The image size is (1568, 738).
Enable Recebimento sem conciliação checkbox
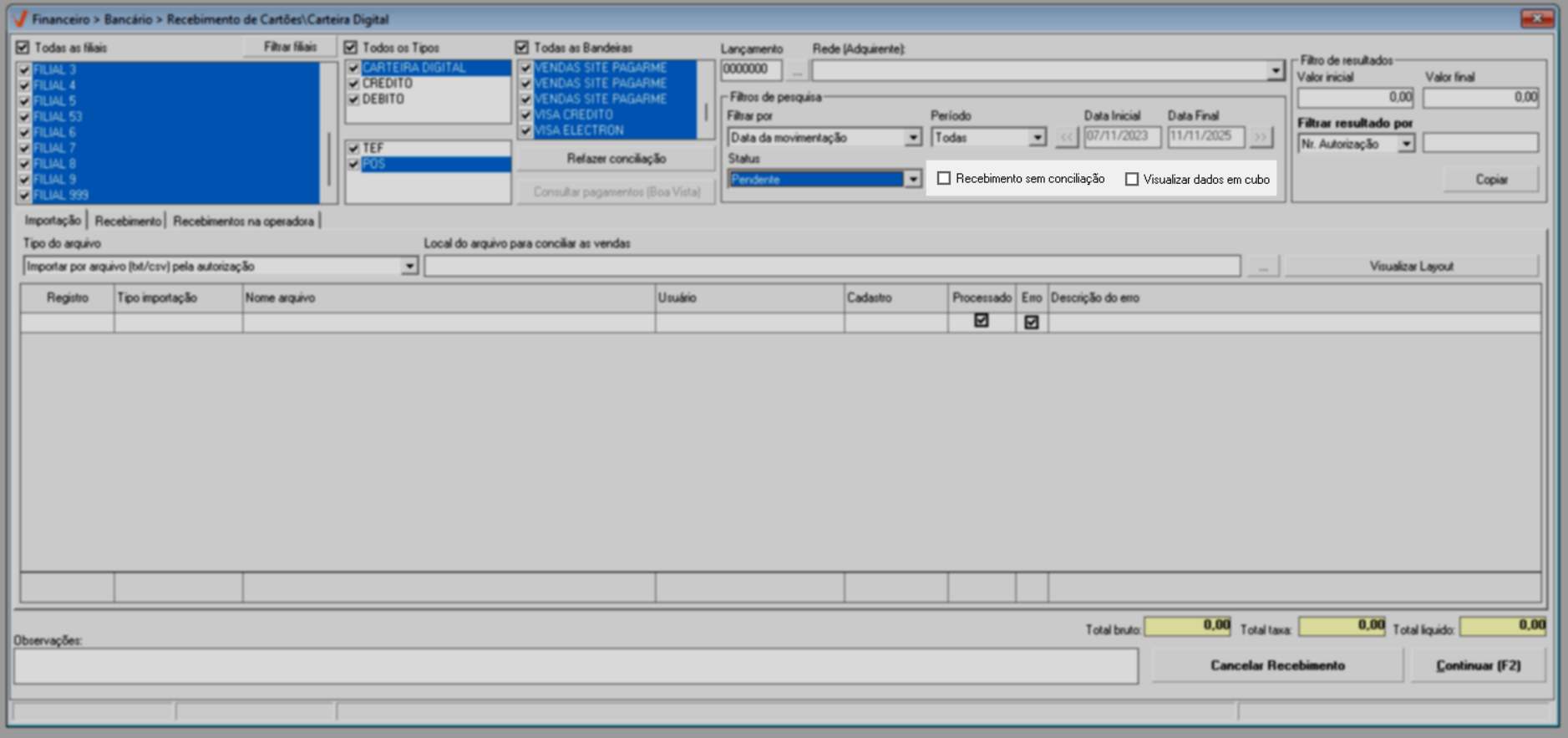[x=944, y=179]
